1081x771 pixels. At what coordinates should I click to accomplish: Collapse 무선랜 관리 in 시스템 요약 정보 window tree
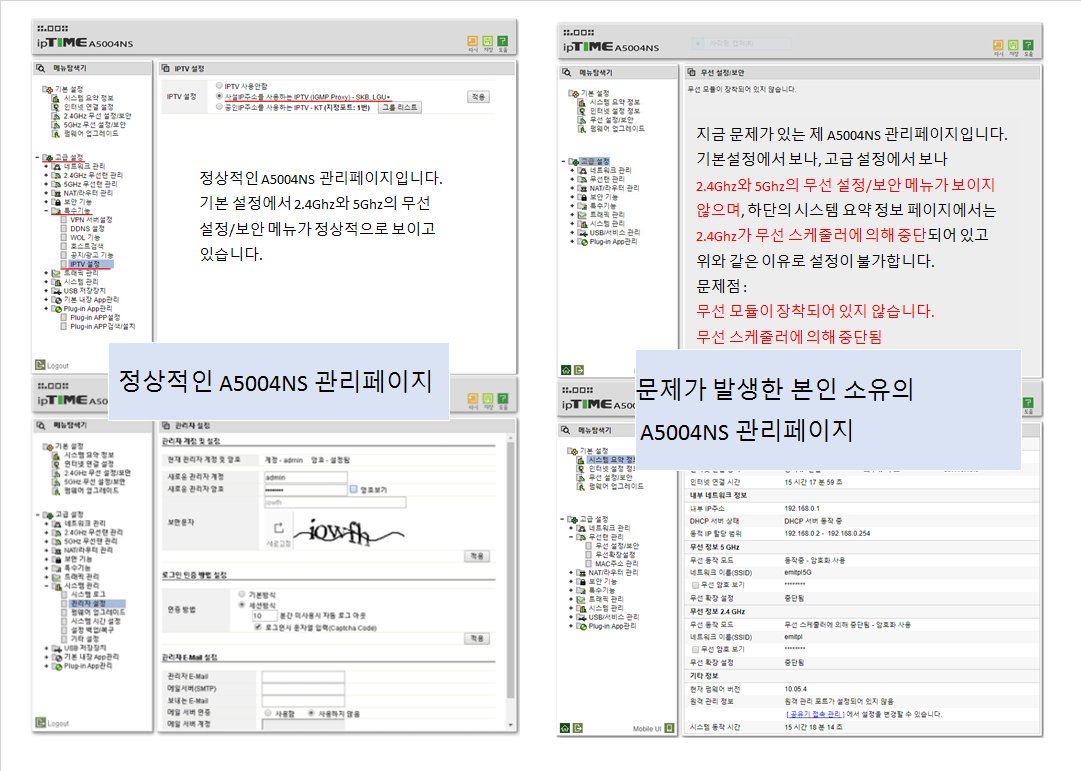click(572, 537)
